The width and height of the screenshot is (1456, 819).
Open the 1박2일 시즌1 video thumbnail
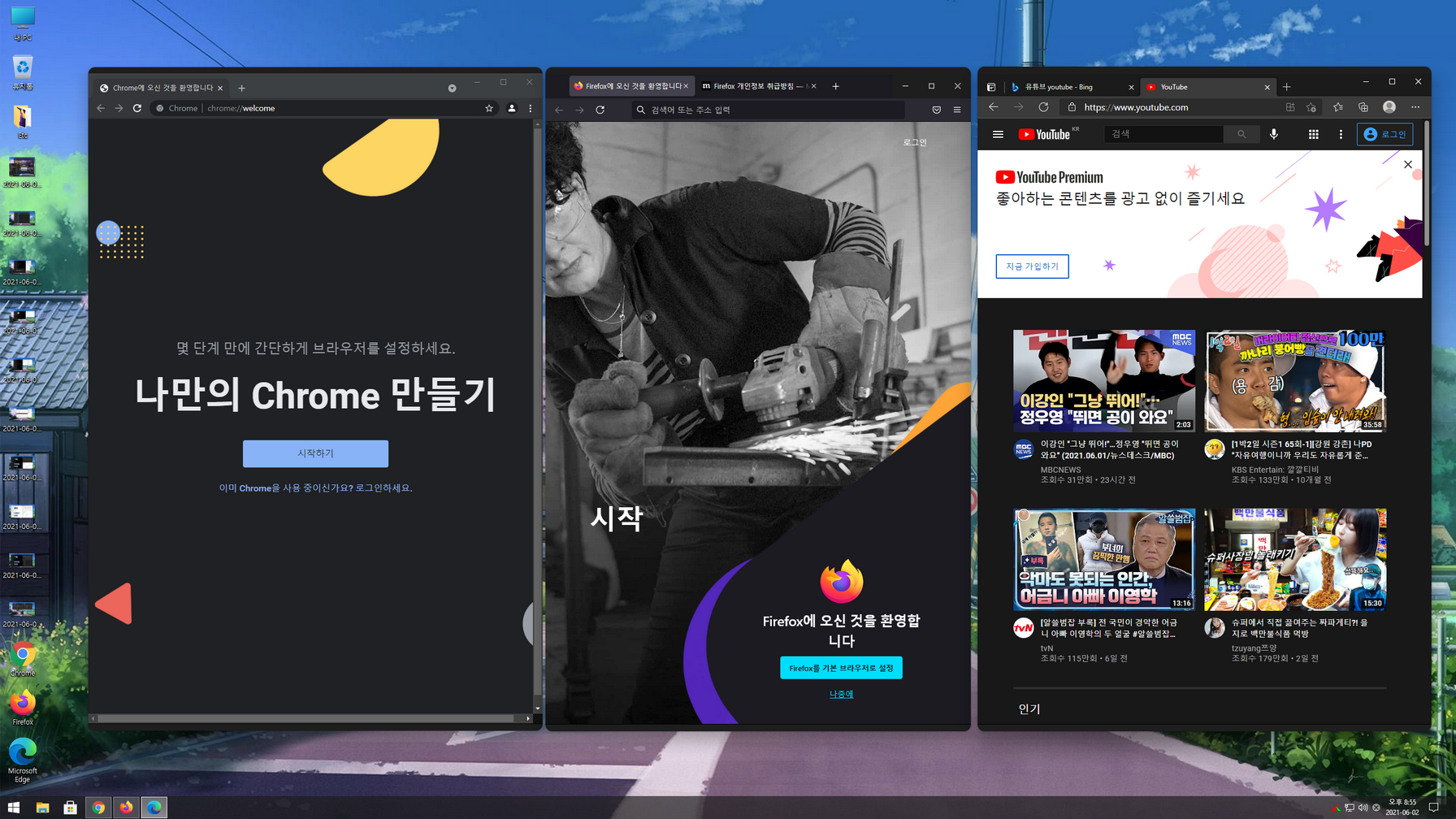point(1295,380)
